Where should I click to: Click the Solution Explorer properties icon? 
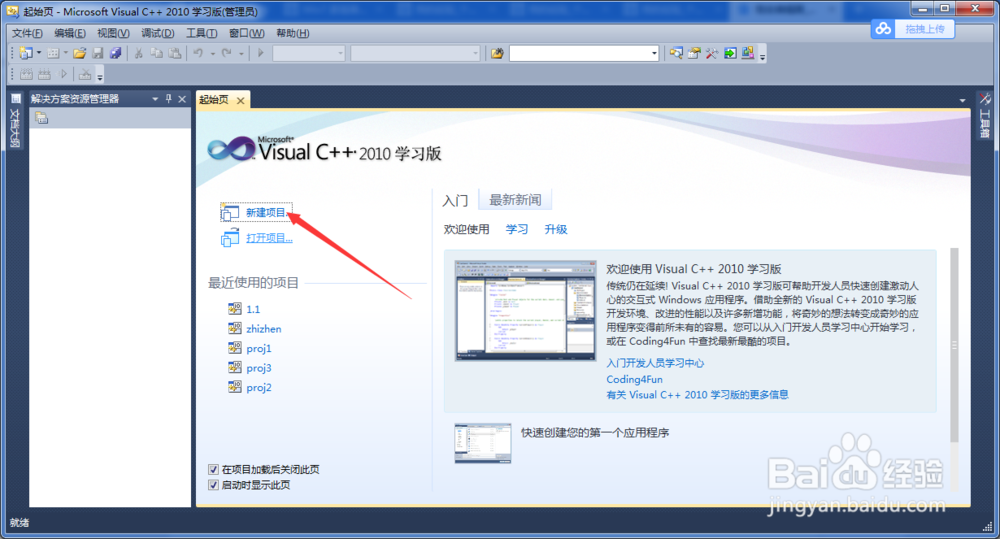point(41,118)
